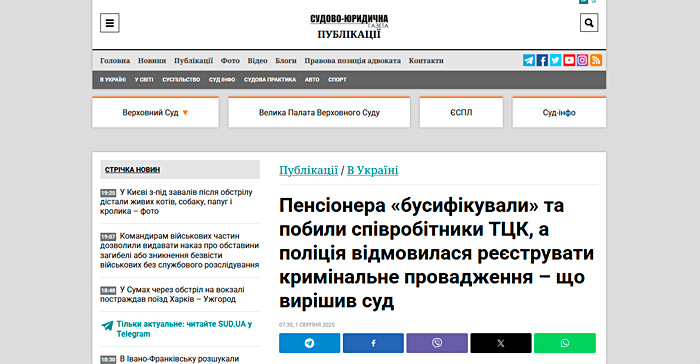Open the Instagram icon in header
The height and width of the screenshot is (364, 700).
click(x=583, y=60)
